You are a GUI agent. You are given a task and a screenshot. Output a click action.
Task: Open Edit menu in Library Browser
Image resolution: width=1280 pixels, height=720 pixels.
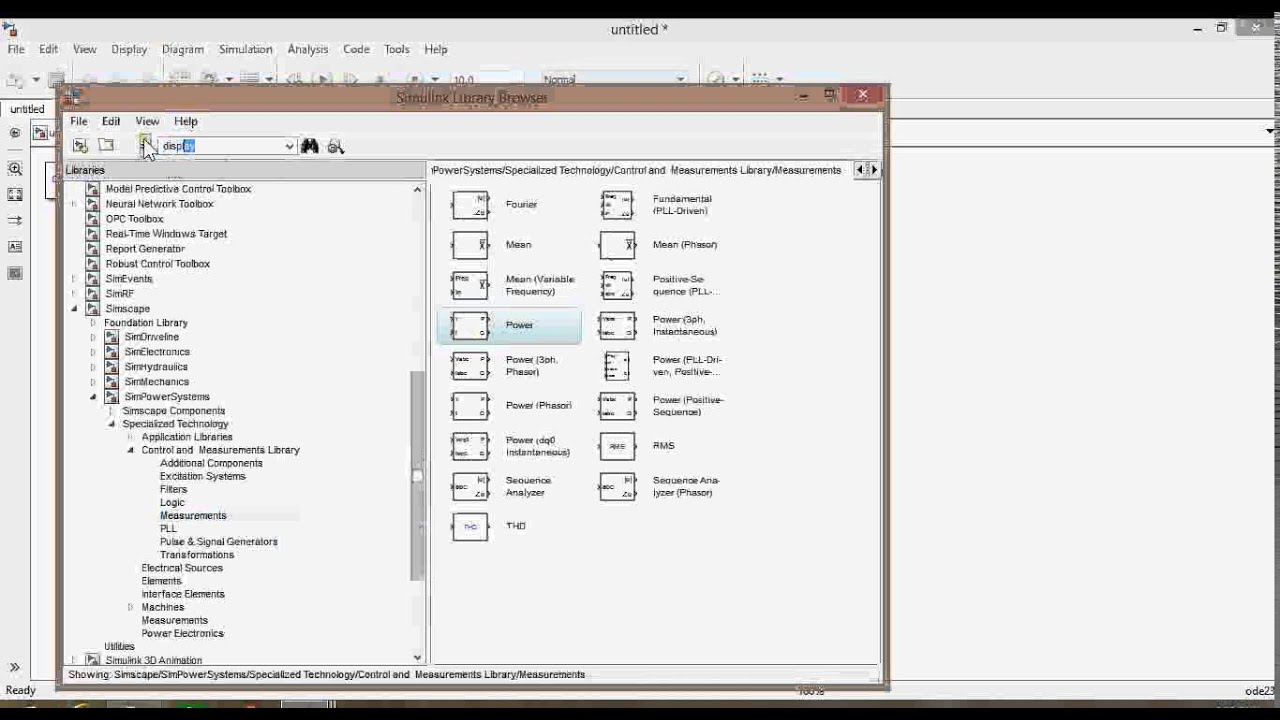pos(111,121)
